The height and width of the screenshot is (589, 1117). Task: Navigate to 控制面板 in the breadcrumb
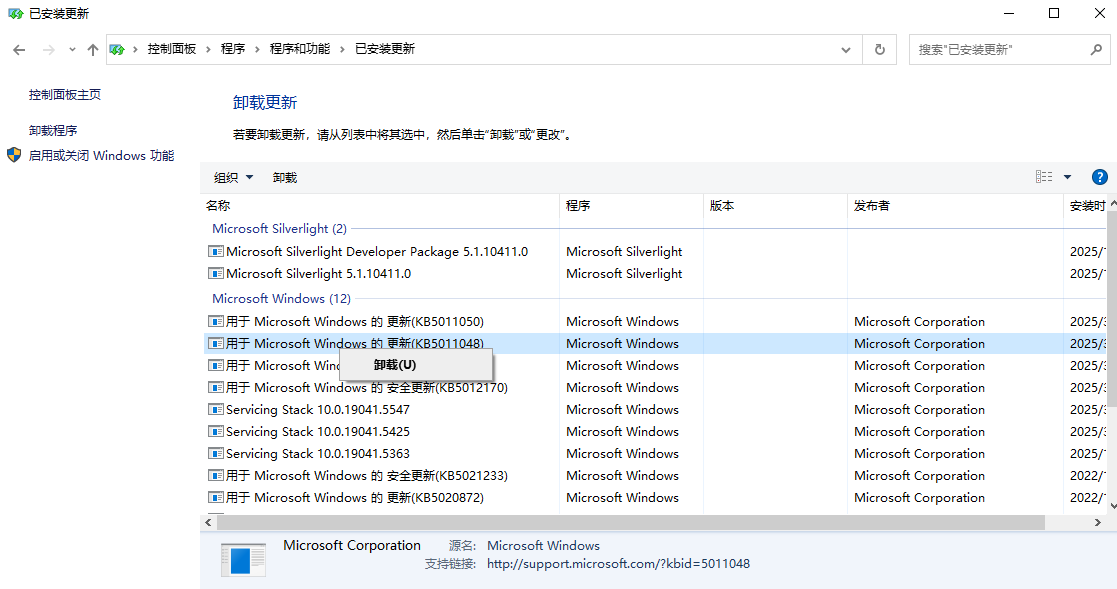pyautogui.click(x=172, y=49)
